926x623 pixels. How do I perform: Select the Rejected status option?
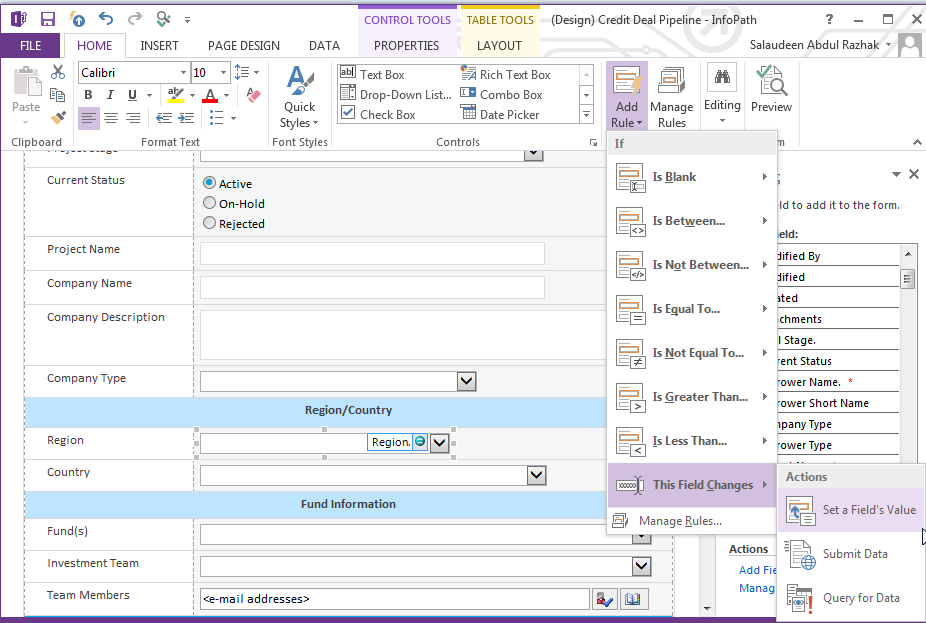coord(210,222)
